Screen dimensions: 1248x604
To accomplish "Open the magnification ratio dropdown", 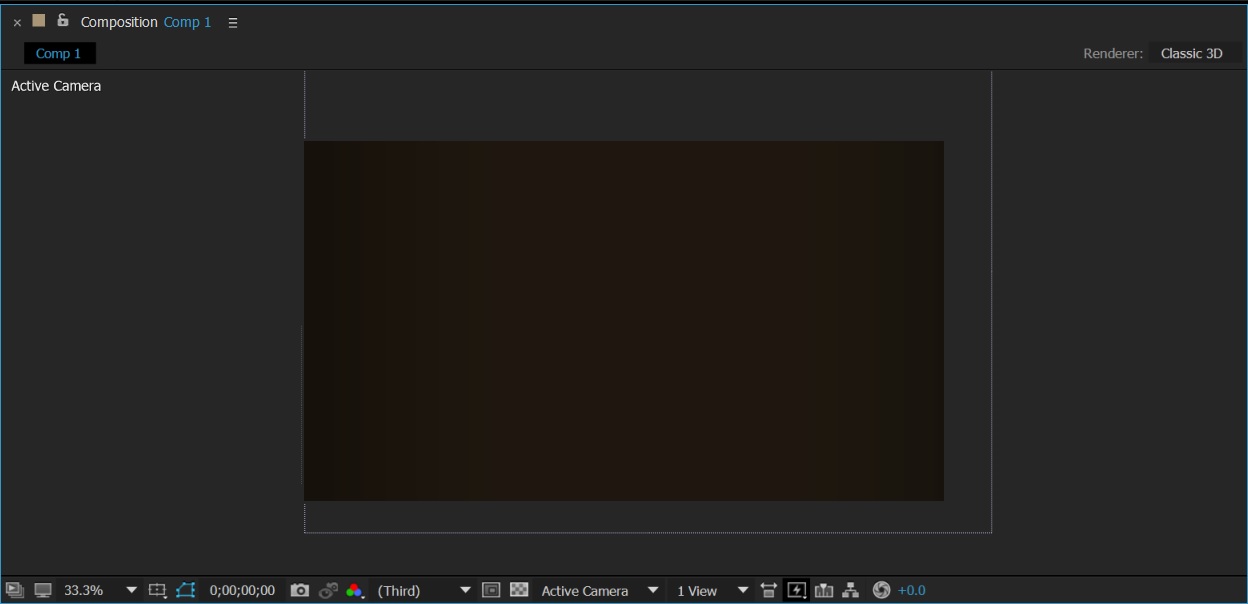I will (131, 590).
